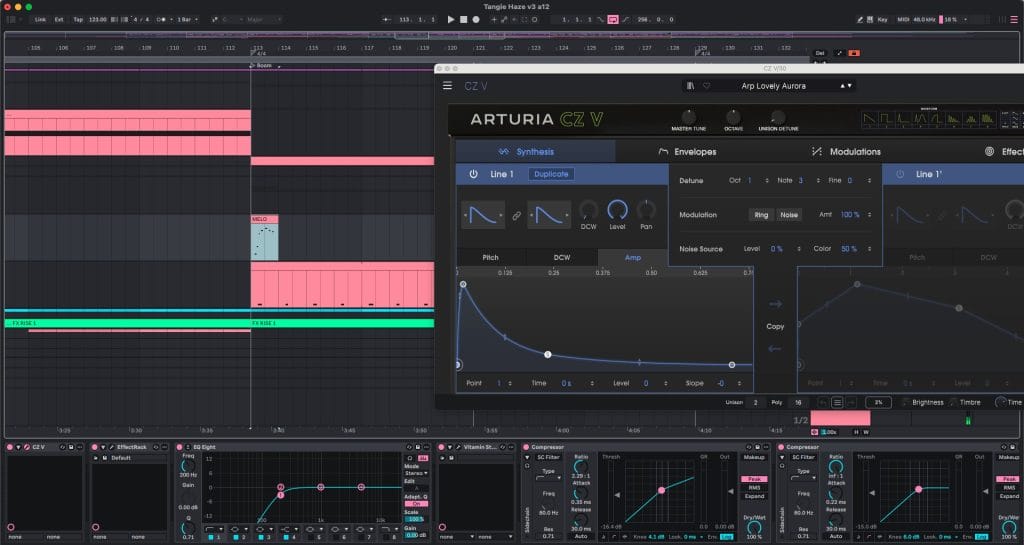The height and width of the screenshot is (545, 1024).
Task: Open EQ Eight Mode Stereo dropdown
Action: click(416, 473)
